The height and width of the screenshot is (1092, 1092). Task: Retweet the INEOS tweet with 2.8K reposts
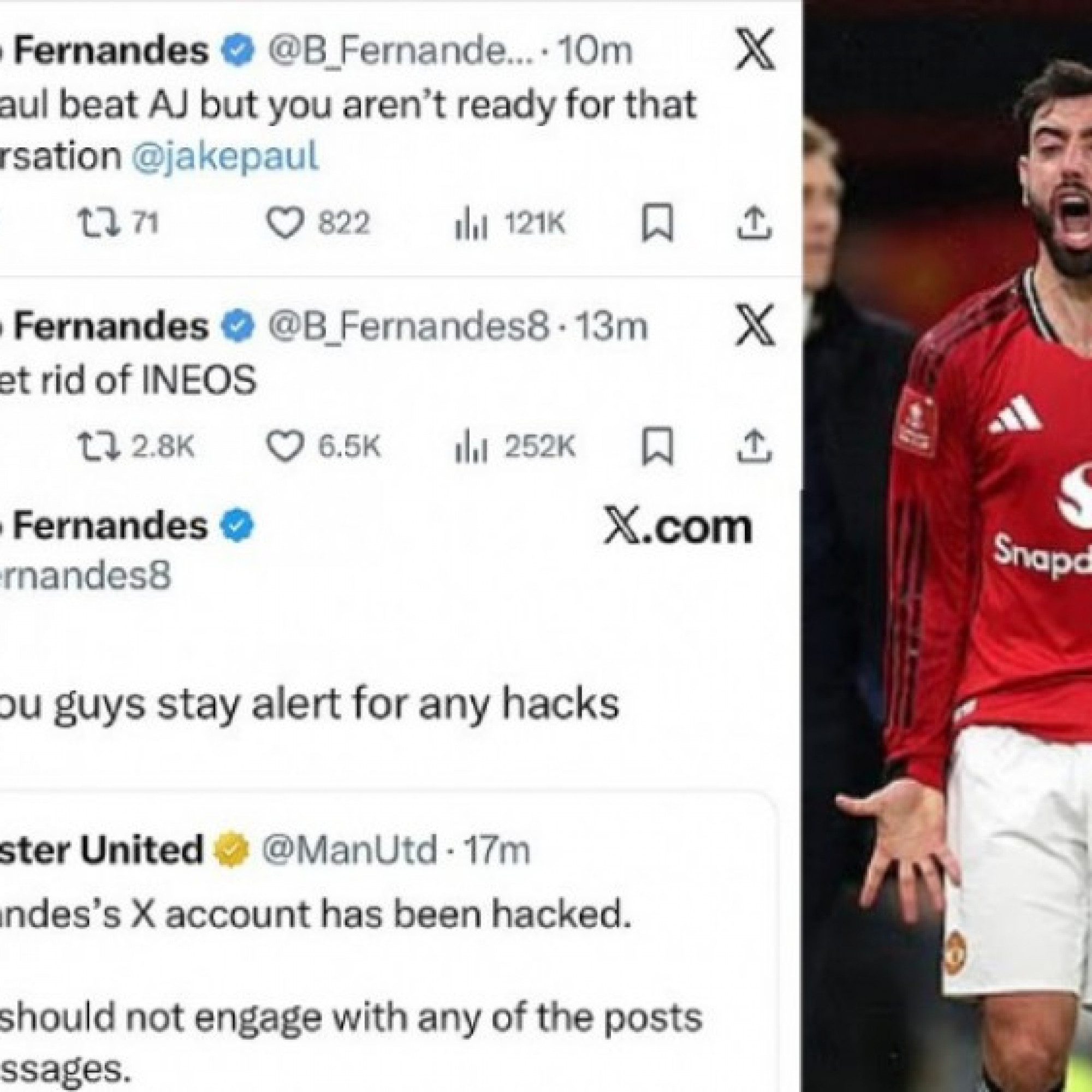coord(98,446)
